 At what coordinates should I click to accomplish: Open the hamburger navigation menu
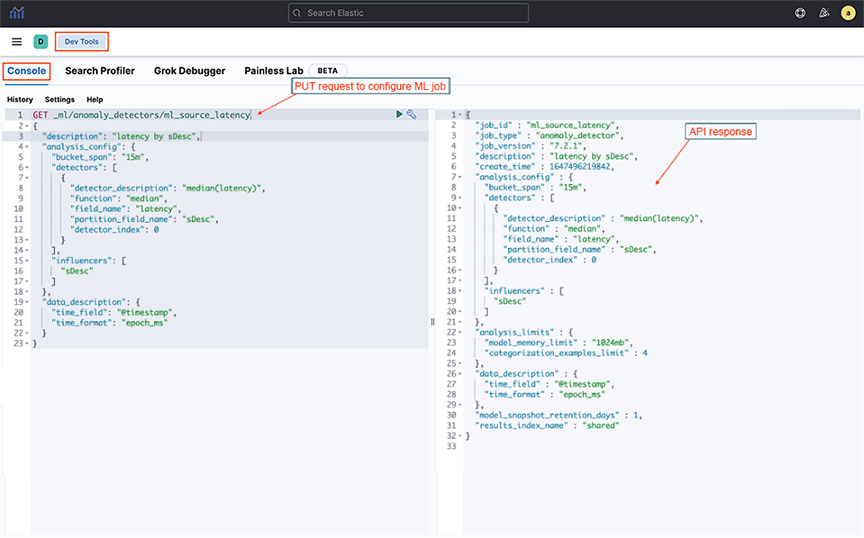pos(17,42)
